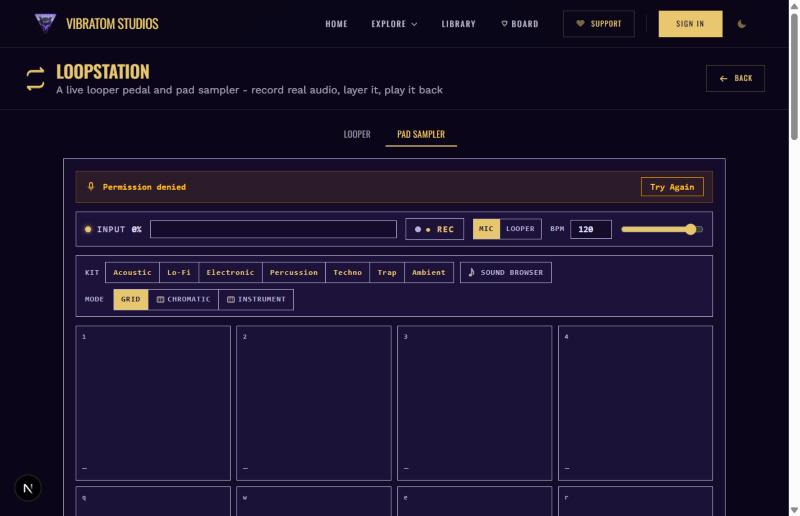Choose the Electronic kit
The width and height of the screenshot is (800, 516).
tap(230, 273)
